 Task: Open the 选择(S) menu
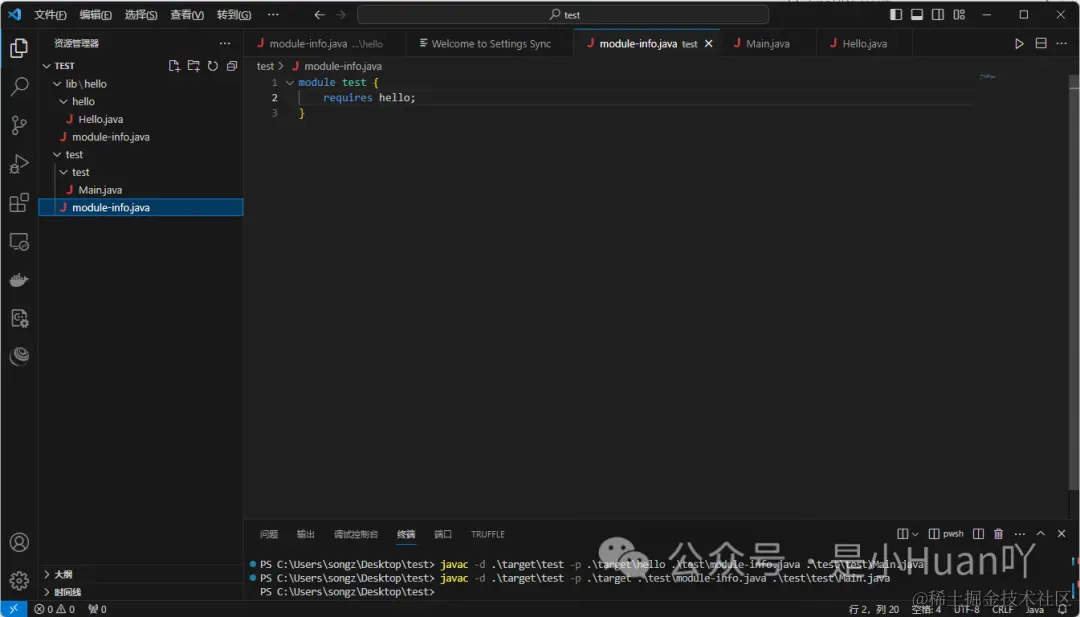141,14
